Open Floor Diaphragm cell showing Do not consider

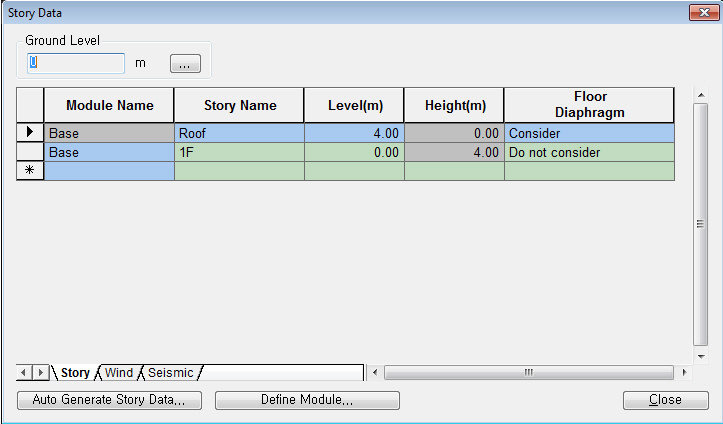tap(588, 153)
